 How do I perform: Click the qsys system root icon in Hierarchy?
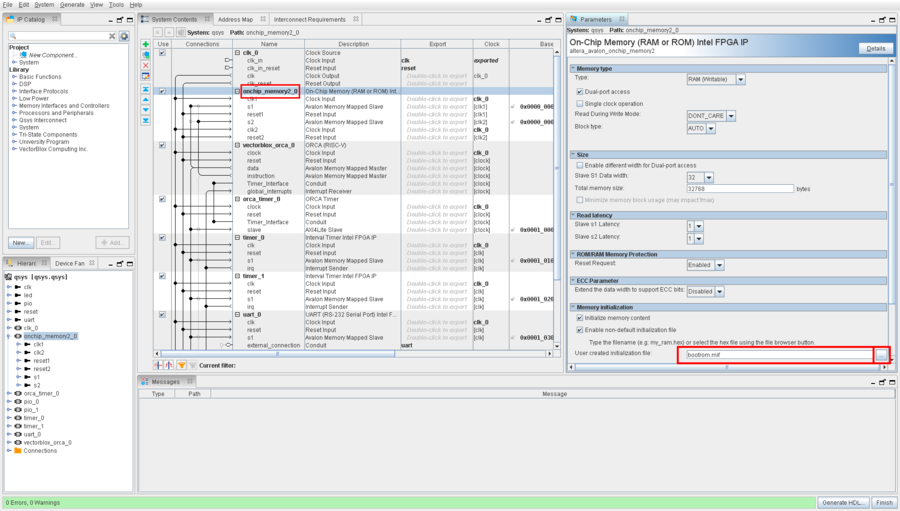(9, 277)
